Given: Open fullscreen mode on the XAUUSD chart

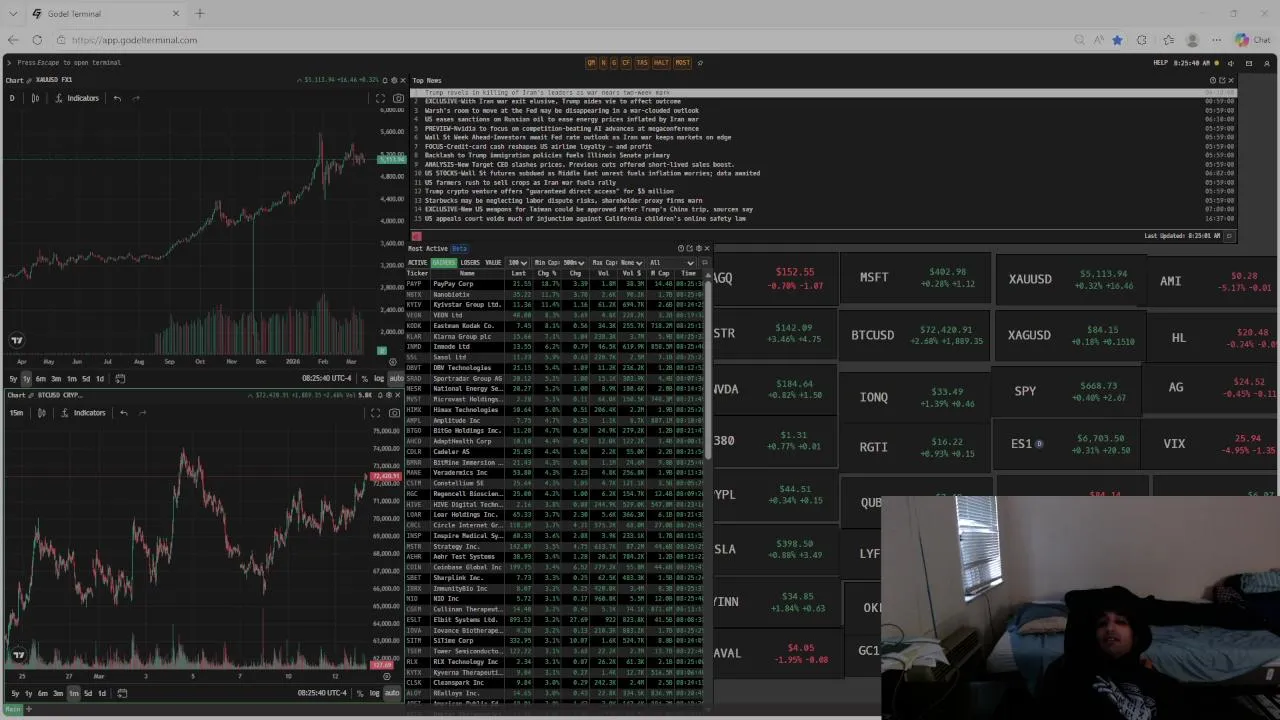Looking at the screenshot, I should pyautogui.click(x=380, y=98).
